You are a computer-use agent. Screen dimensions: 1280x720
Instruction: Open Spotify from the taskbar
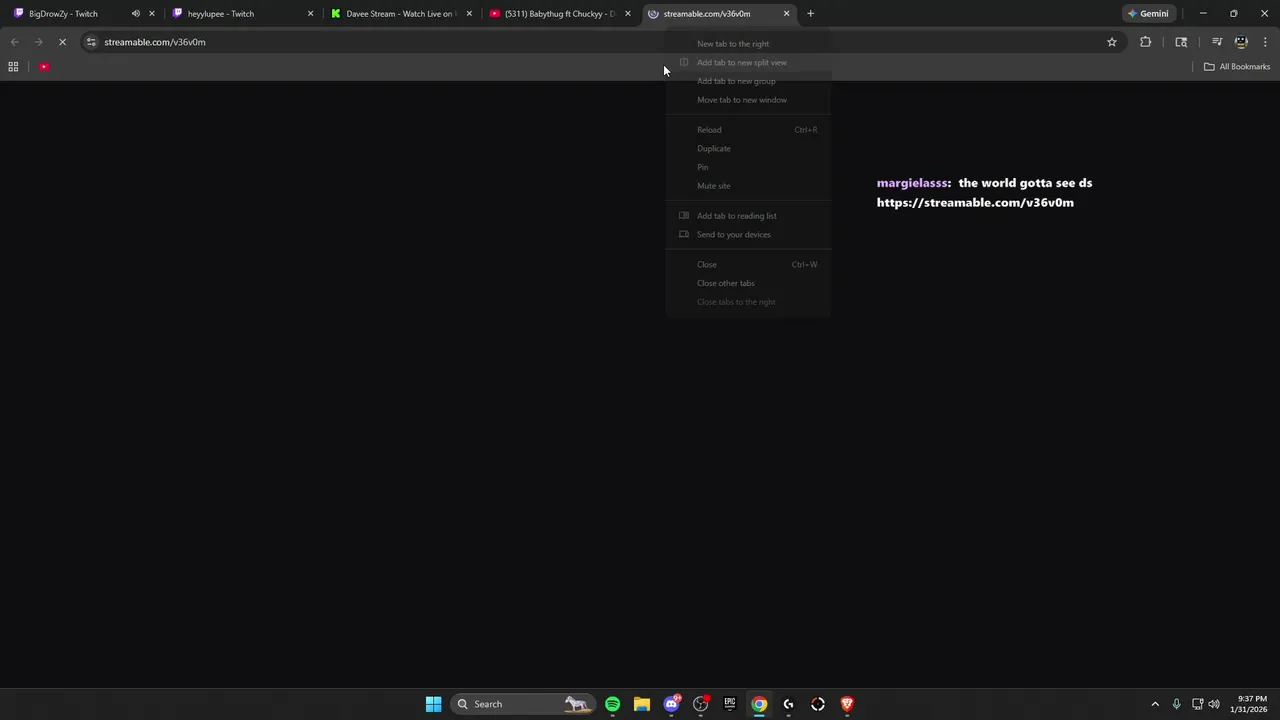click(x=612, y=704)
